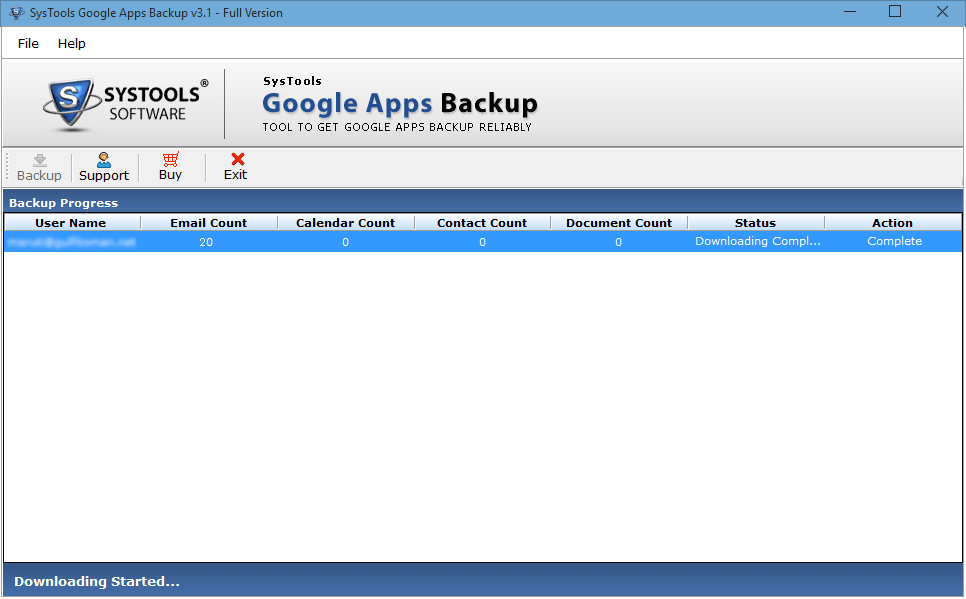Sort by Calendar Count column header

coord(346,223)
